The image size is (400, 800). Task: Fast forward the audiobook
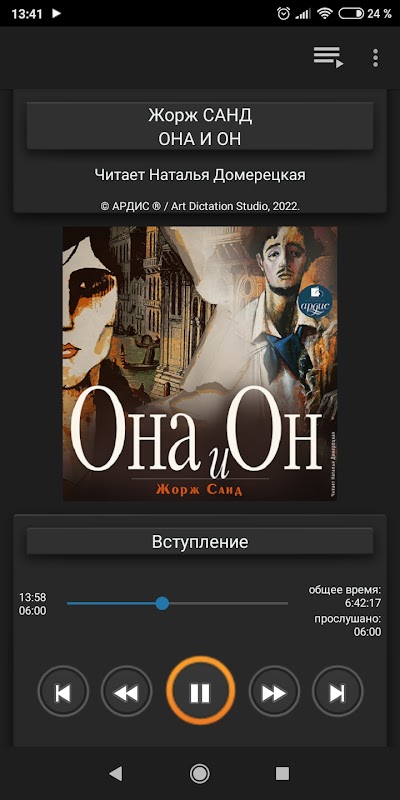click(274, 692)
